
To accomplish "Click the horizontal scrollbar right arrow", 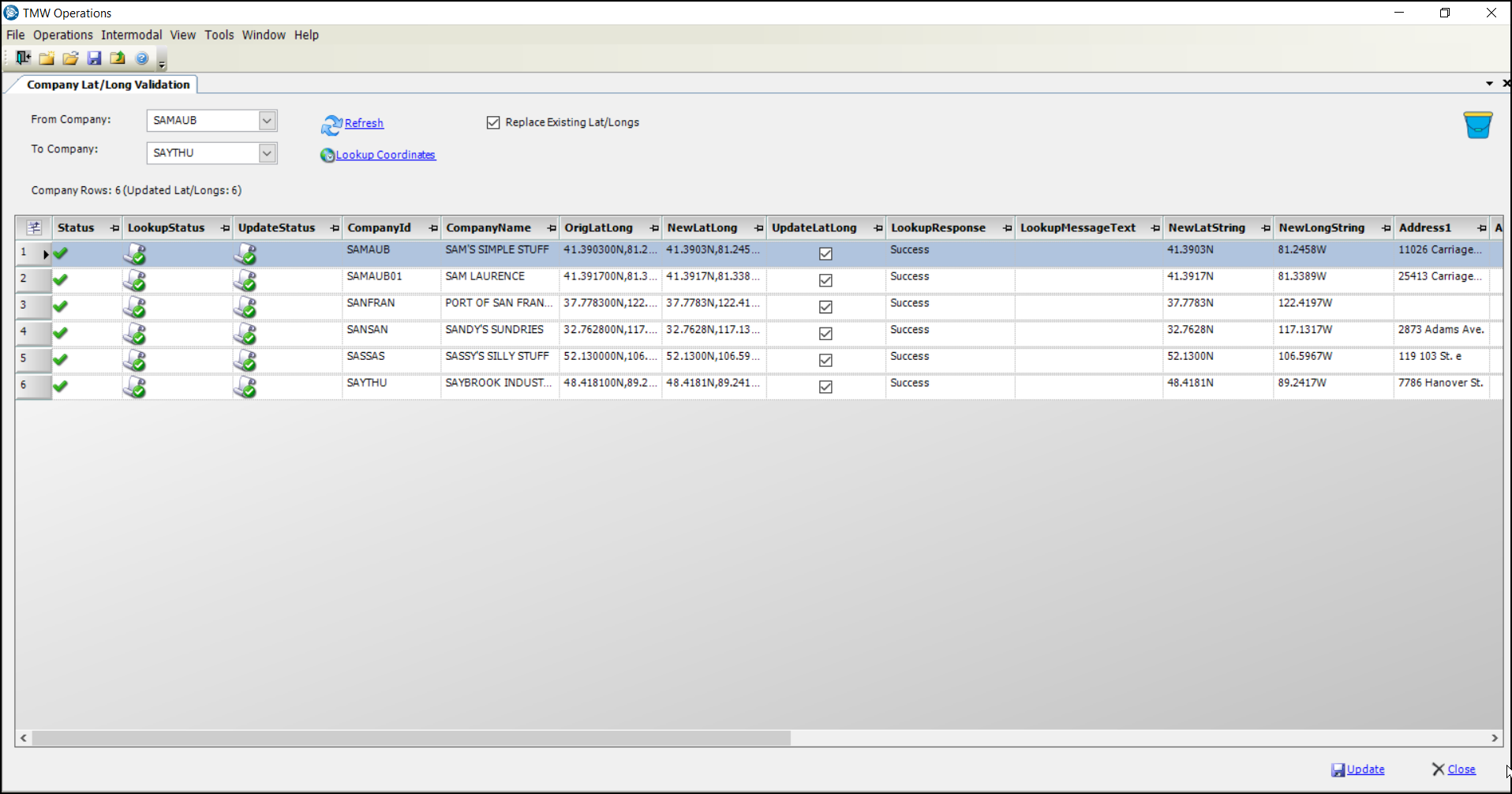I will click(x=1494, y=738).
